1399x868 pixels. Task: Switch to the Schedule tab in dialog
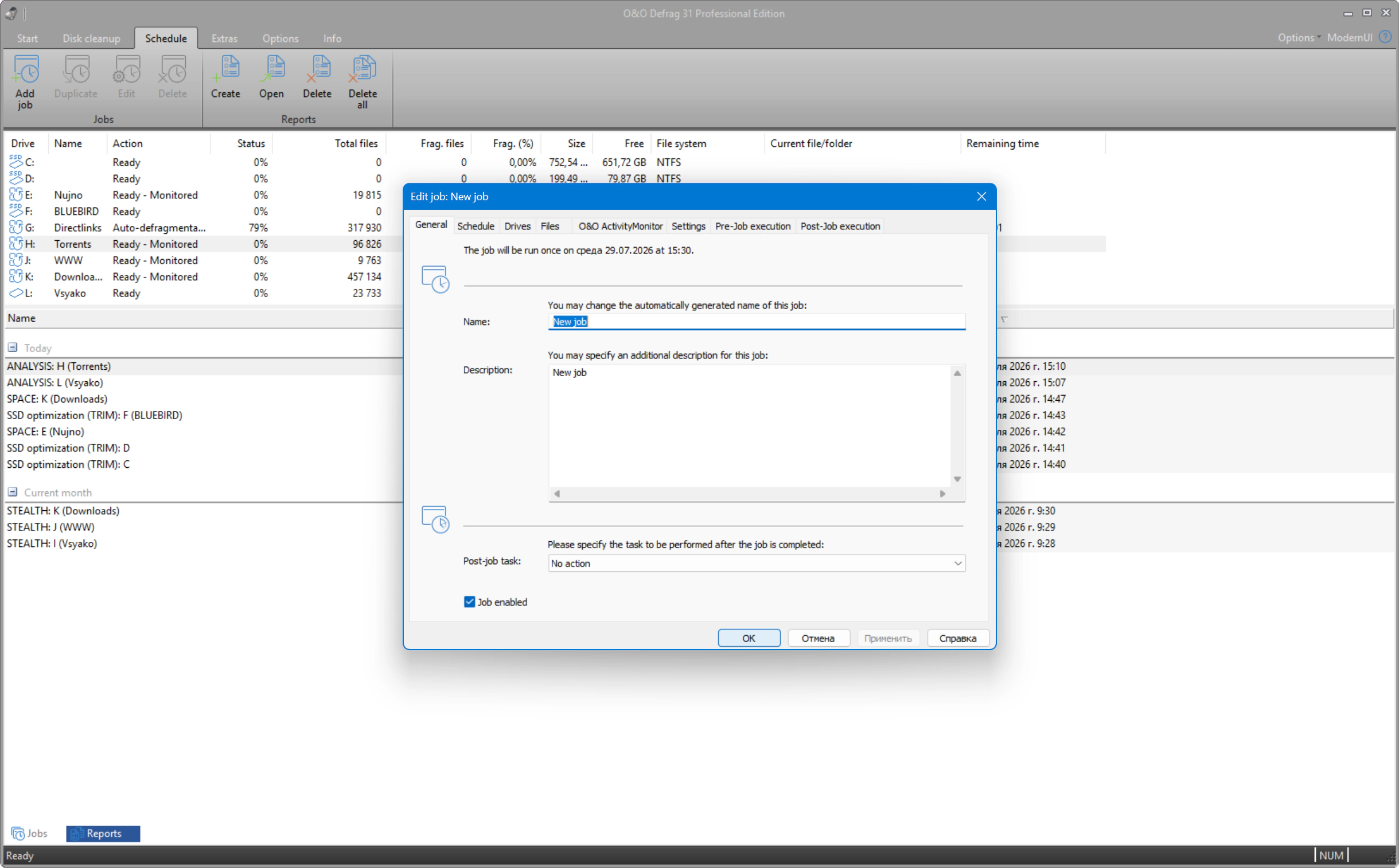coord(476,226)
